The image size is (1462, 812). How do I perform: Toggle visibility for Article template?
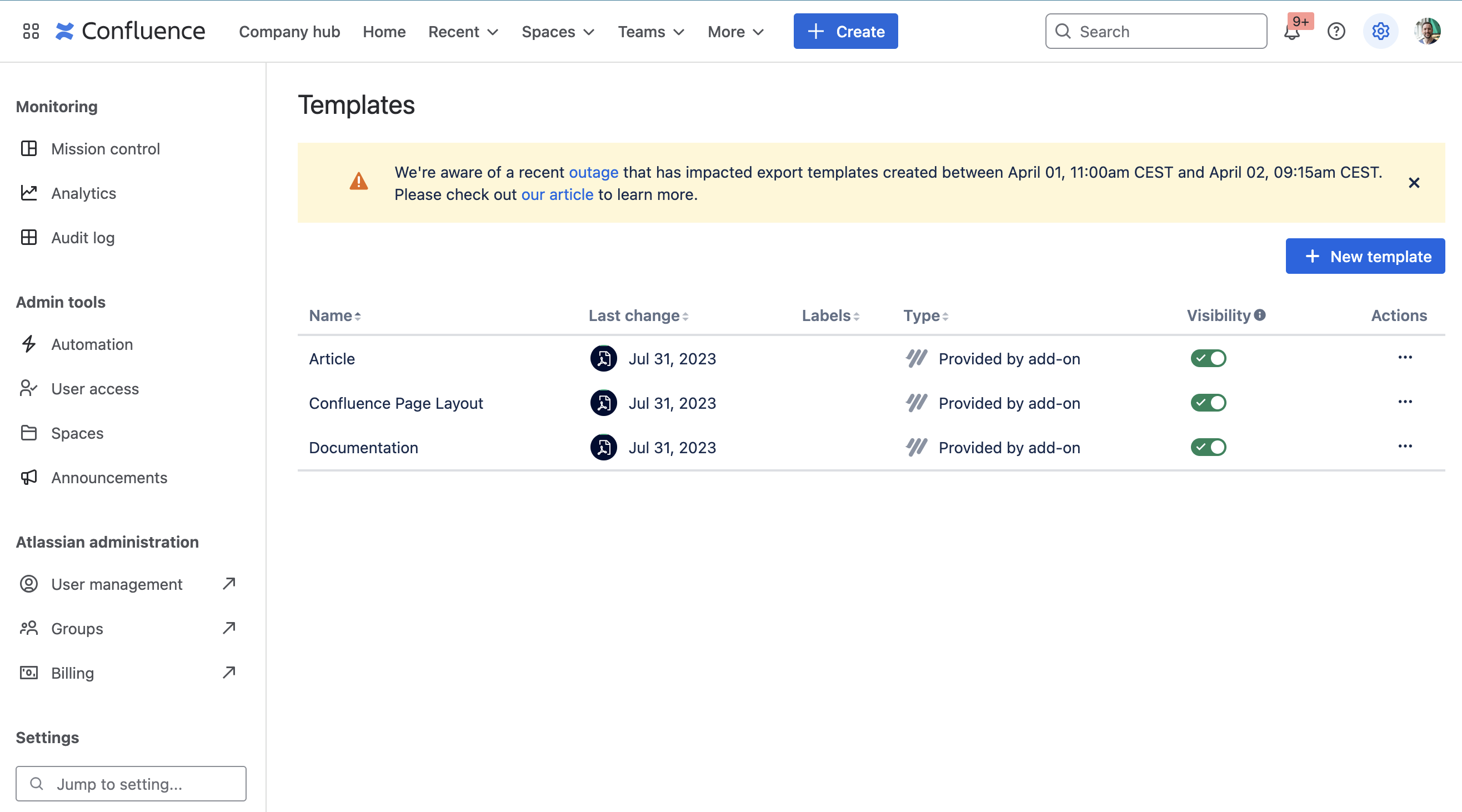[x=1208, y=358]
